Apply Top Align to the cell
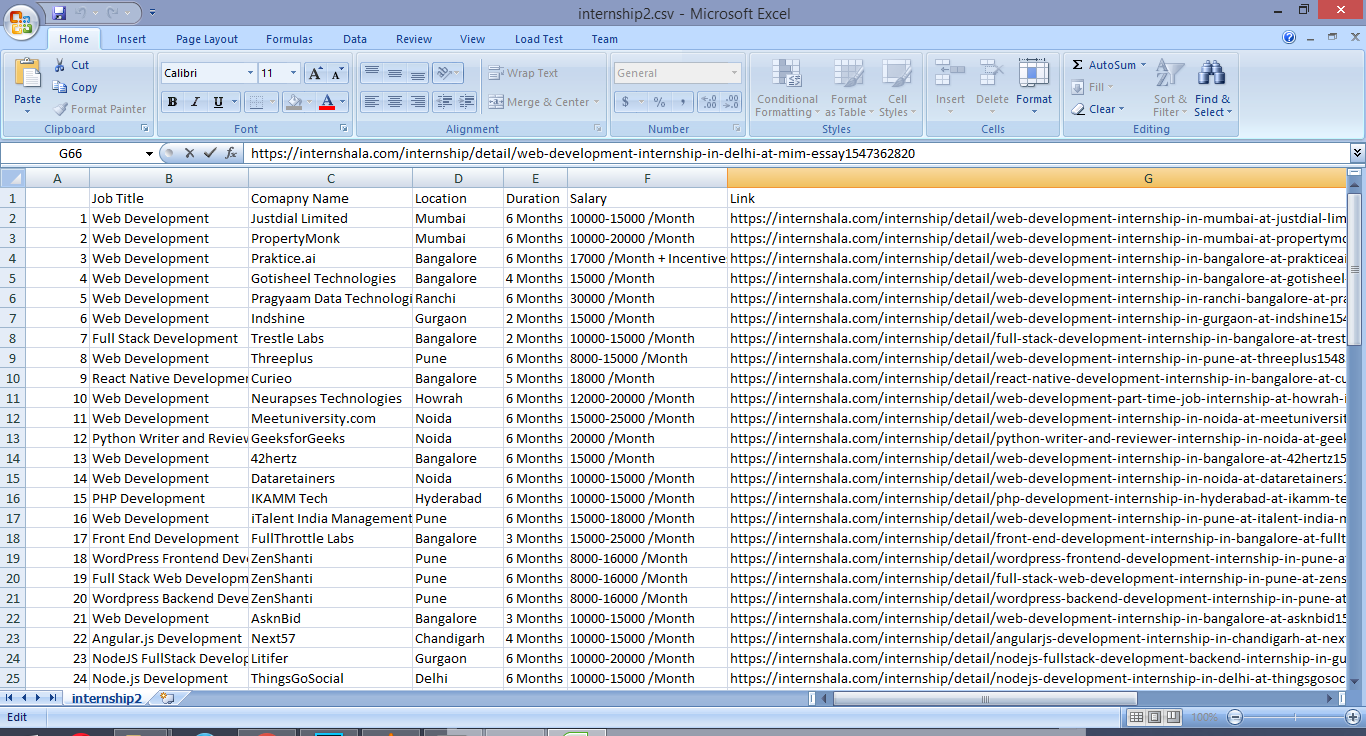The width and height of the screenshot is (1366, 736). tap(372, 73)
